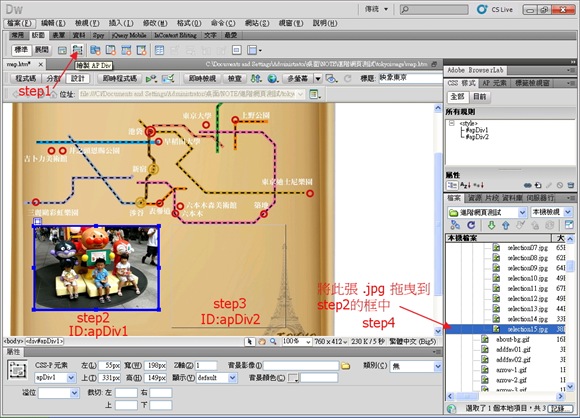Switch to the jQuery Mobile tab
The height and width of the screenshot is (418, 580).
click(129, 35)
